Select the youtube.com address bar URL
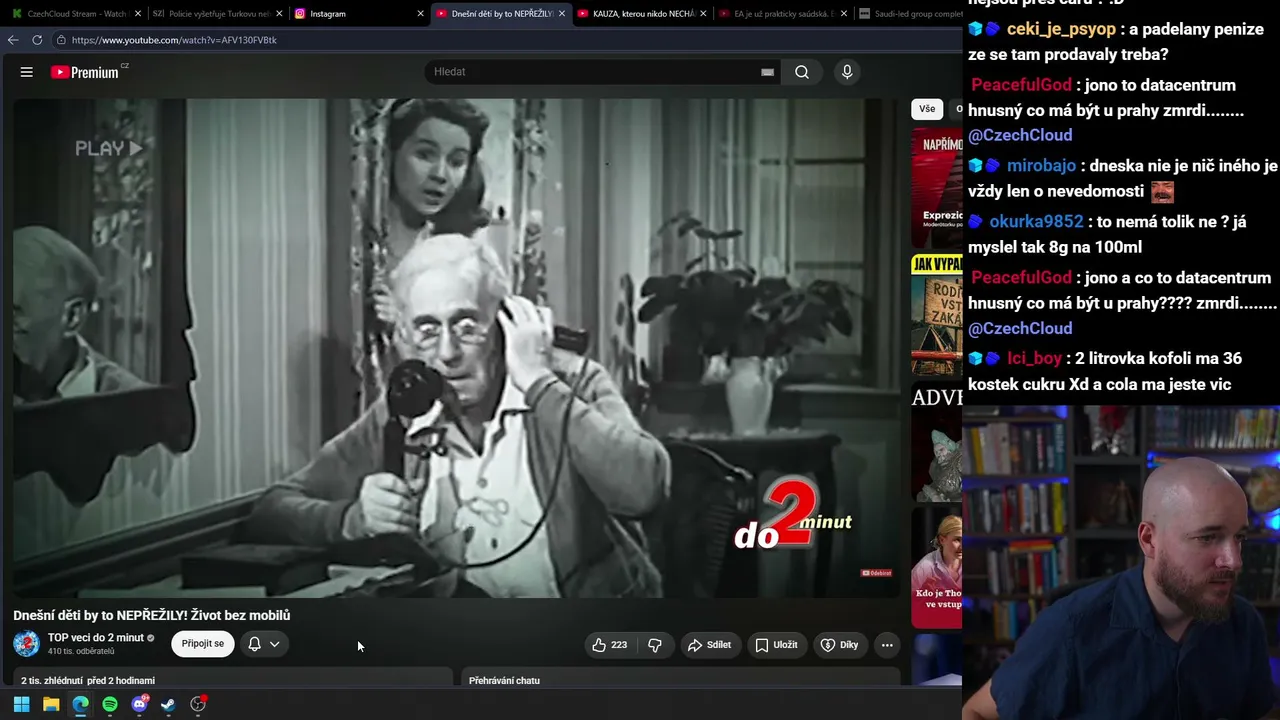The image size is (1280, 720). [174, 40]
